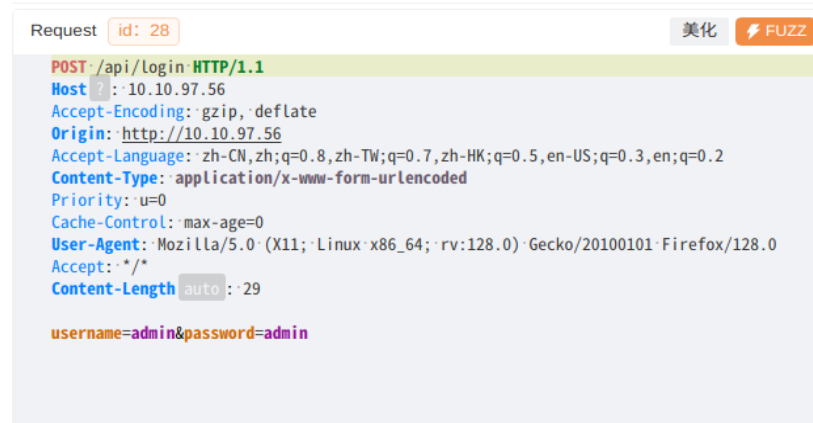This screenshot has width=813, height=423.
Task: Click the Cache-Control max-age=0 value
Action: pyautogui.click(x=224, y=222)
